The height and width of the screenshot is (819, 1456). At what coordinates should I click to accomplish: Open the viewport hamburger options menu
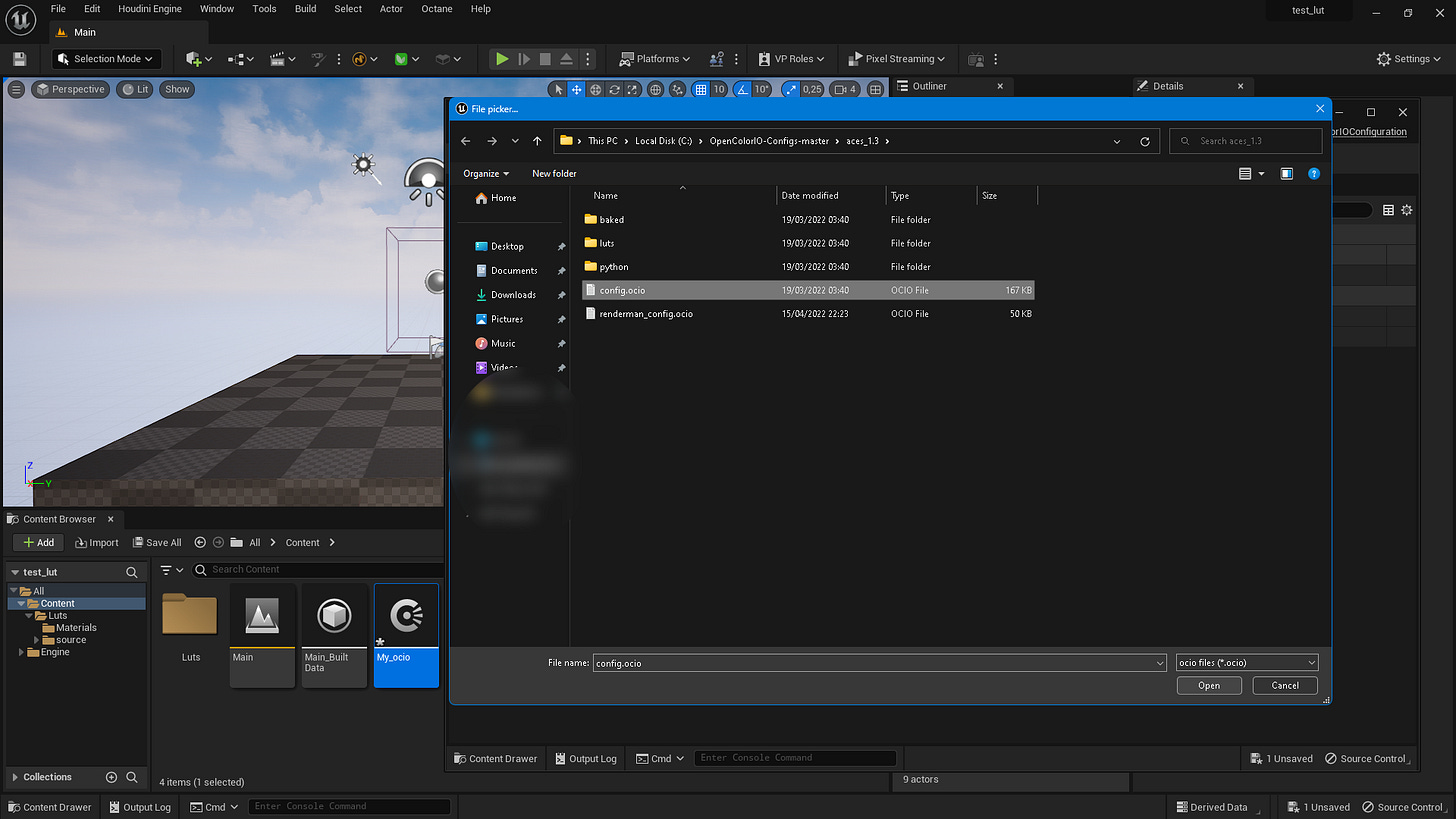click(x=16, y=89)
